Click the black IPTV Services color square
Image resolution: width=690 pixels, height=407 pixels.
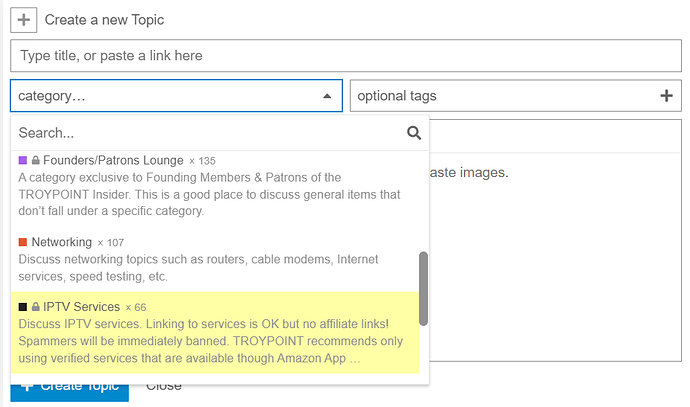coord(23,307)
